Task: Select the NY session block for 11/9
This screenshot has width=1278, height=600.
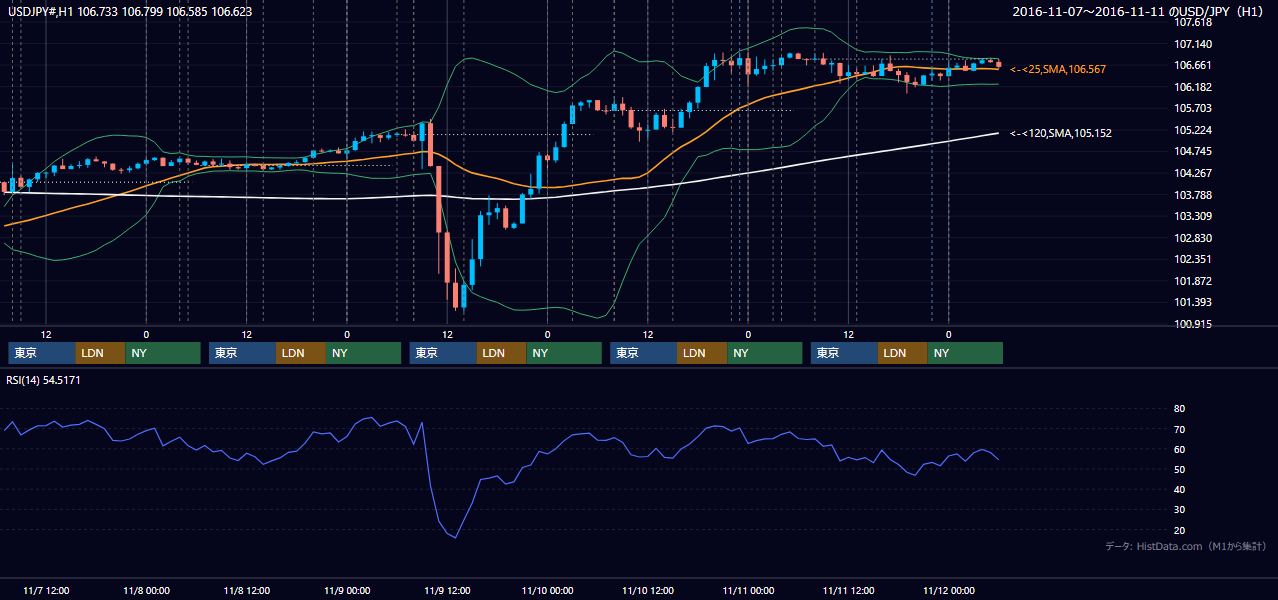Action: coord(564,353)
